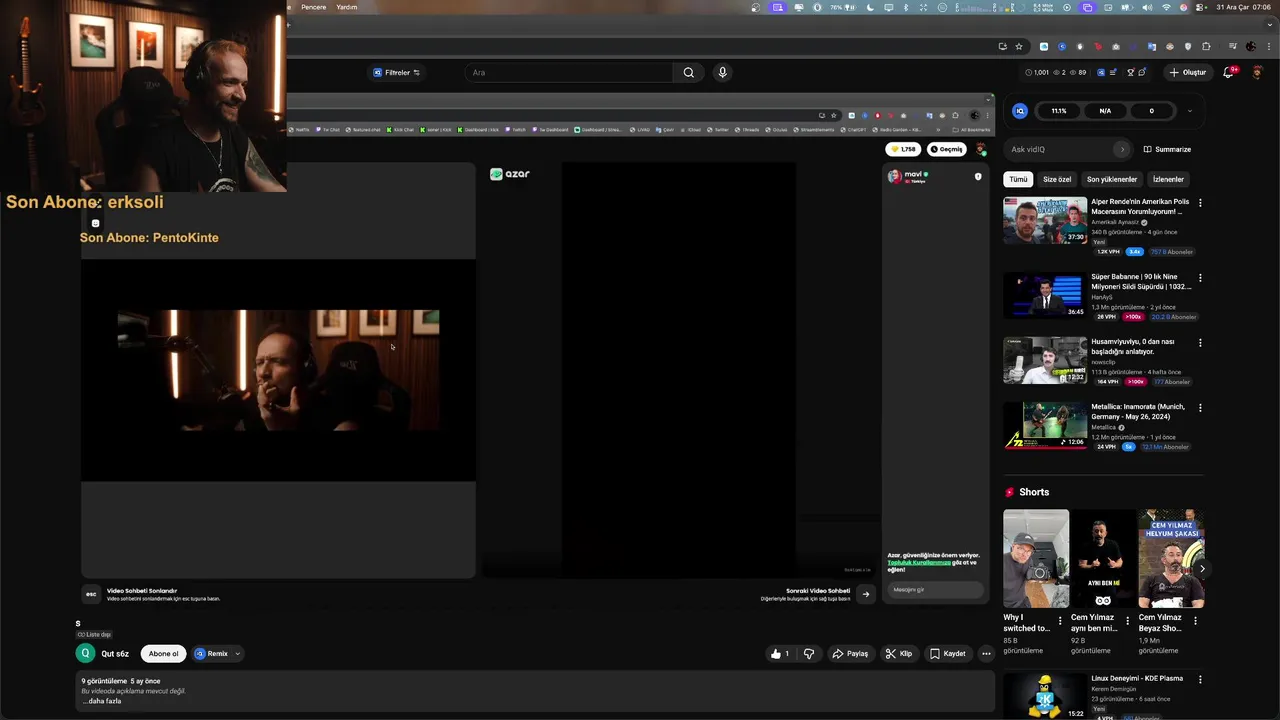Open options menu for Süper Babanne video
The height and width of the screenshot is (720, 1280).
1200,278
